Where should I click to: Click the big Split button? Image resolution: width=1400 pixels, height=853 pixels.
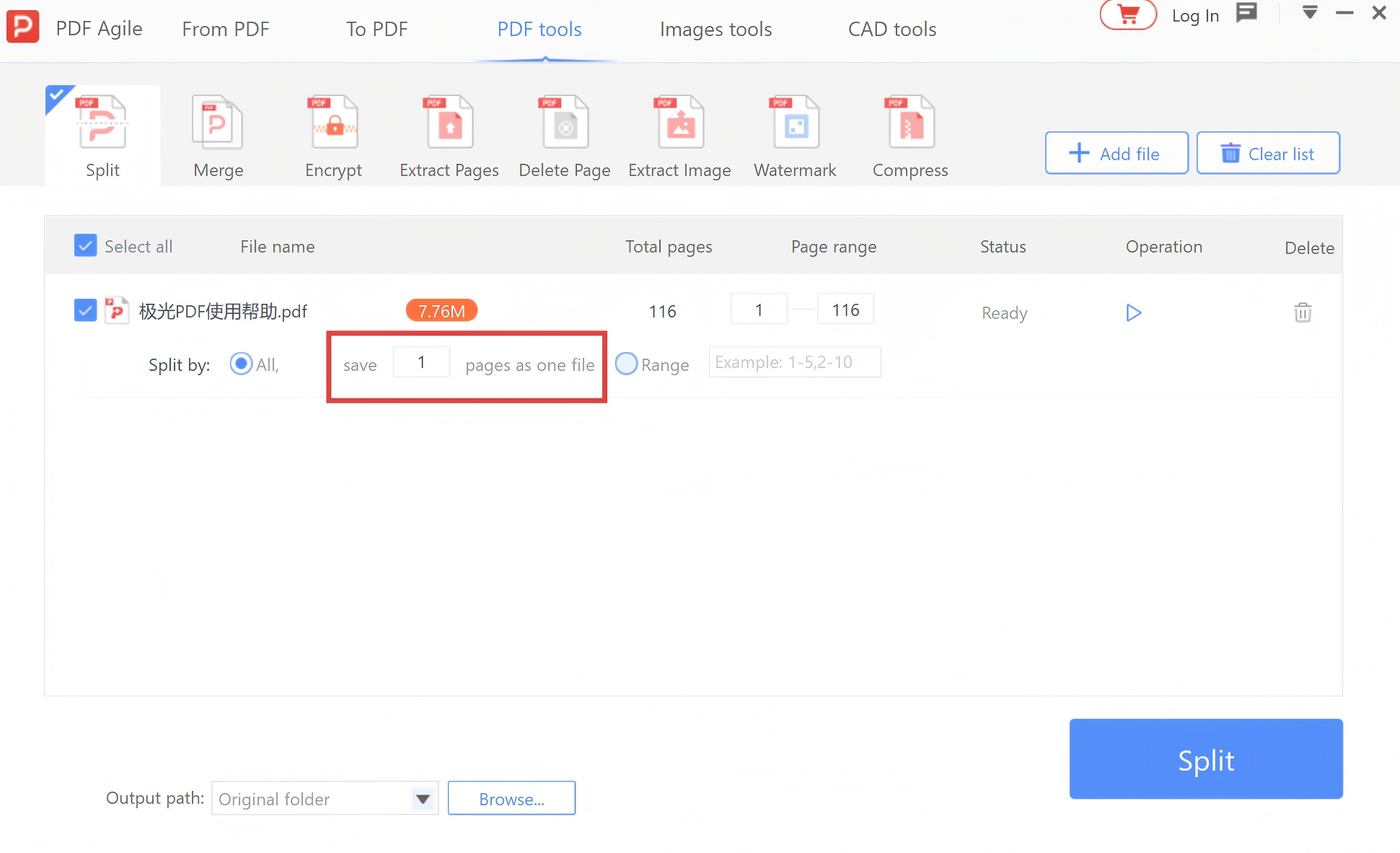tap(1206, 758)
